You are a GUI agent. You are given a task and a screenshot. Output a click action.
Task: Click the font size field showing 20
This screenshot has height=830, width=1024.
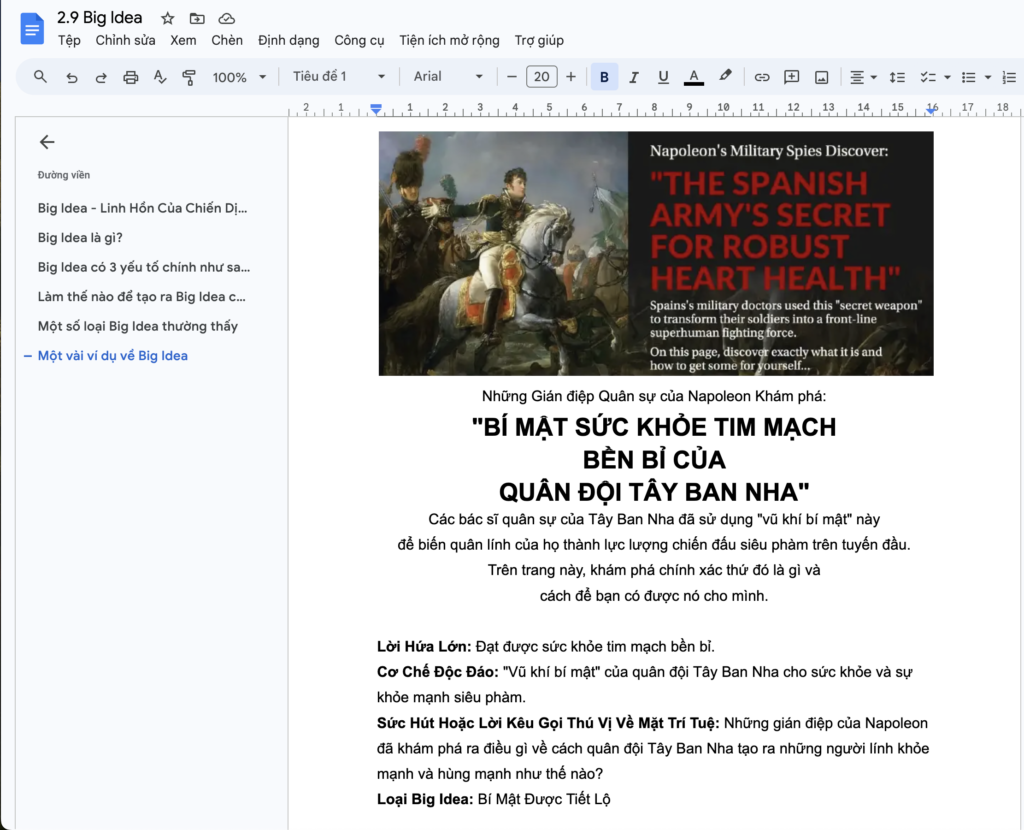(541, 76)
